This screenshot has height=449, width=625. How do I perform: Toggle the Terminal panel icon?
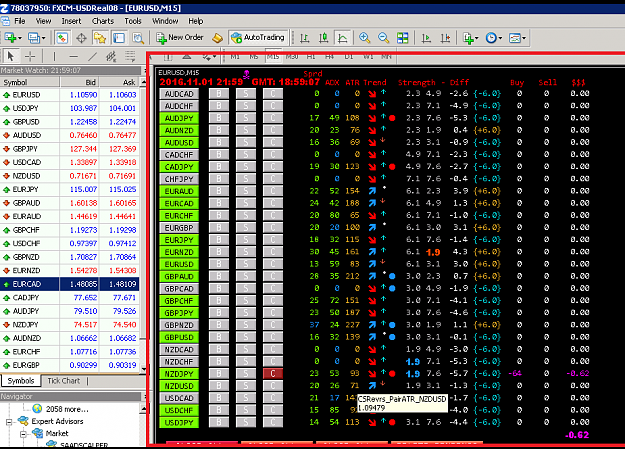119,38
